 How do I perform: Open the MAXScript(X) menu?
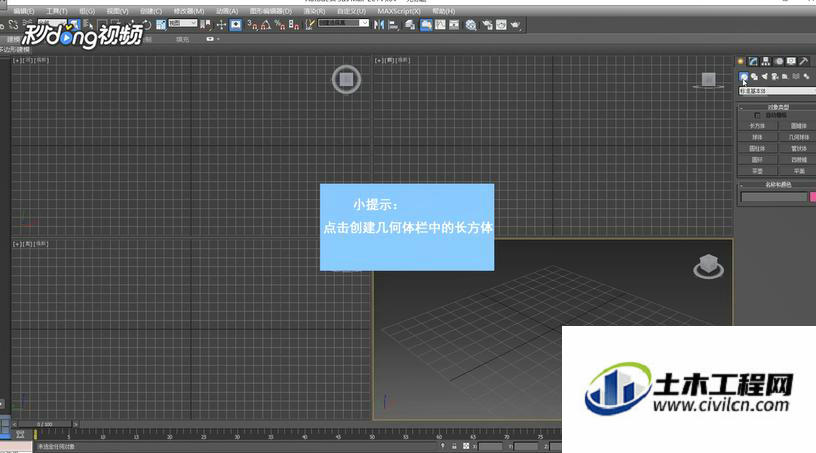pos(399,11)
